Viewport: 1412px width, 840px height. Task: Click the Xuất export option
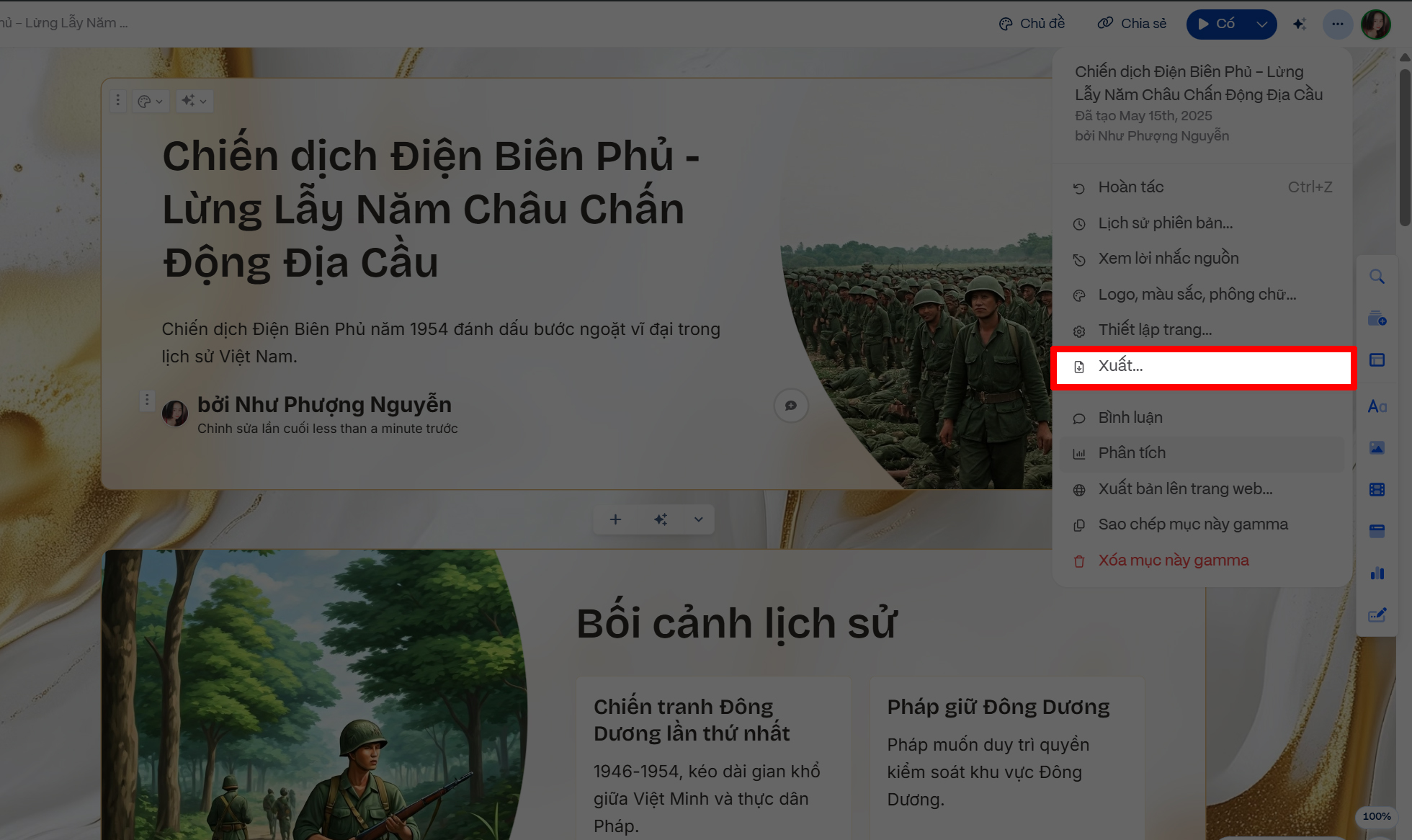1203,367
